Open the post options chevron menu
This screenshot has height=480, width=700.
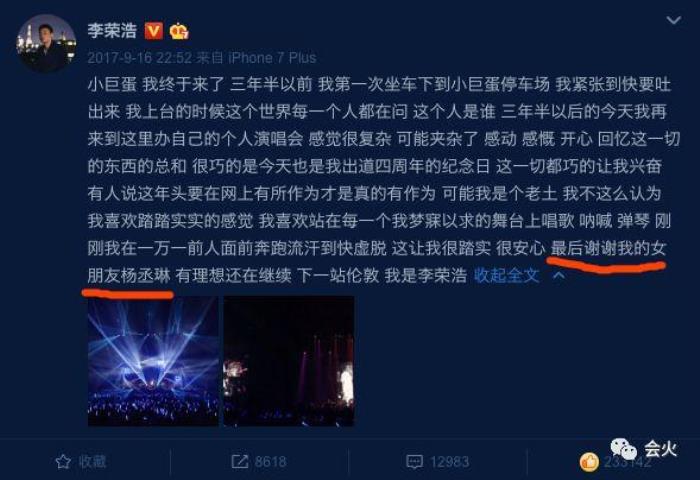pos(673,21)
